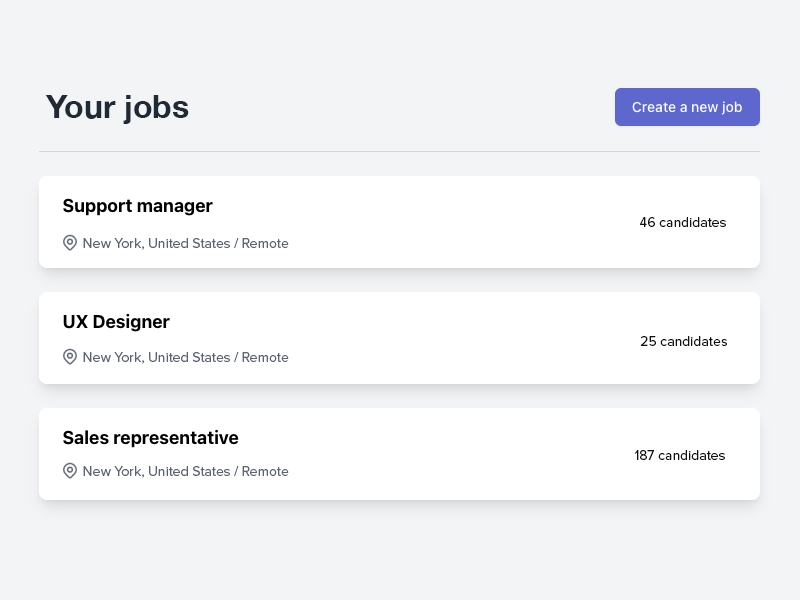Viewport: 800px width, 600px height.
Task: Select the Sales representative job card
Action: (x=399, y=454)
